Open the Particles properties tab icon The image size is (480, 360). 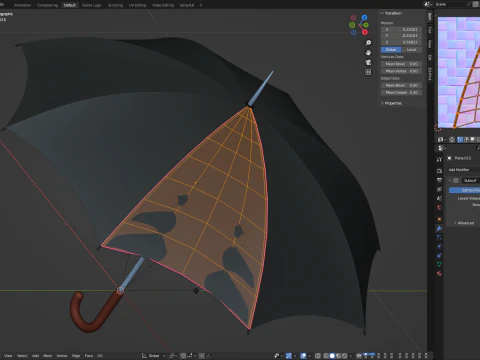click(439, 237)
